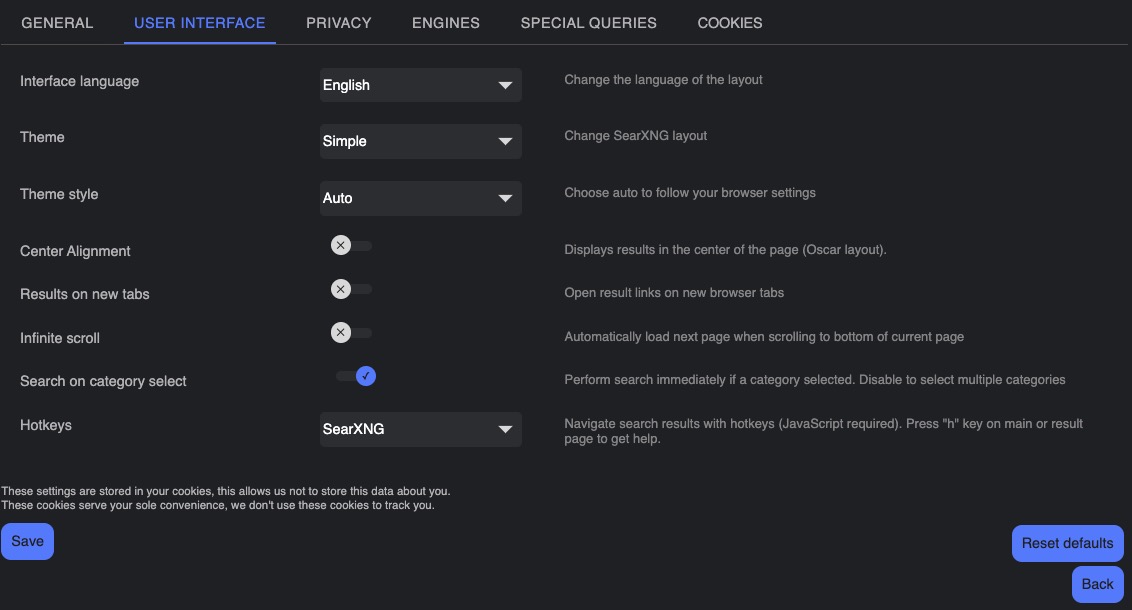Disable Search on category select
The image size is (1132, 610).
(x=357, y=375)
